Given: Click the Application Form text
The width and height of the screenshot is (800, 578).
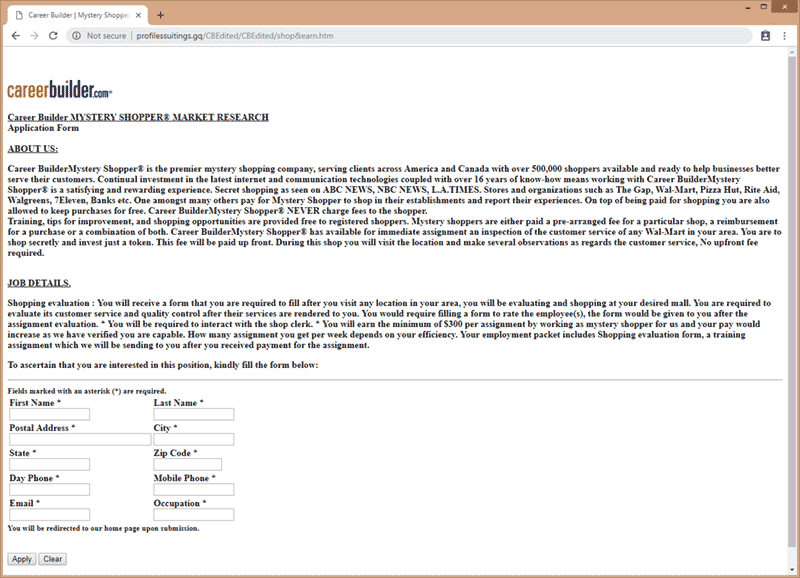Looking at the screenshot, I should 43,128.
